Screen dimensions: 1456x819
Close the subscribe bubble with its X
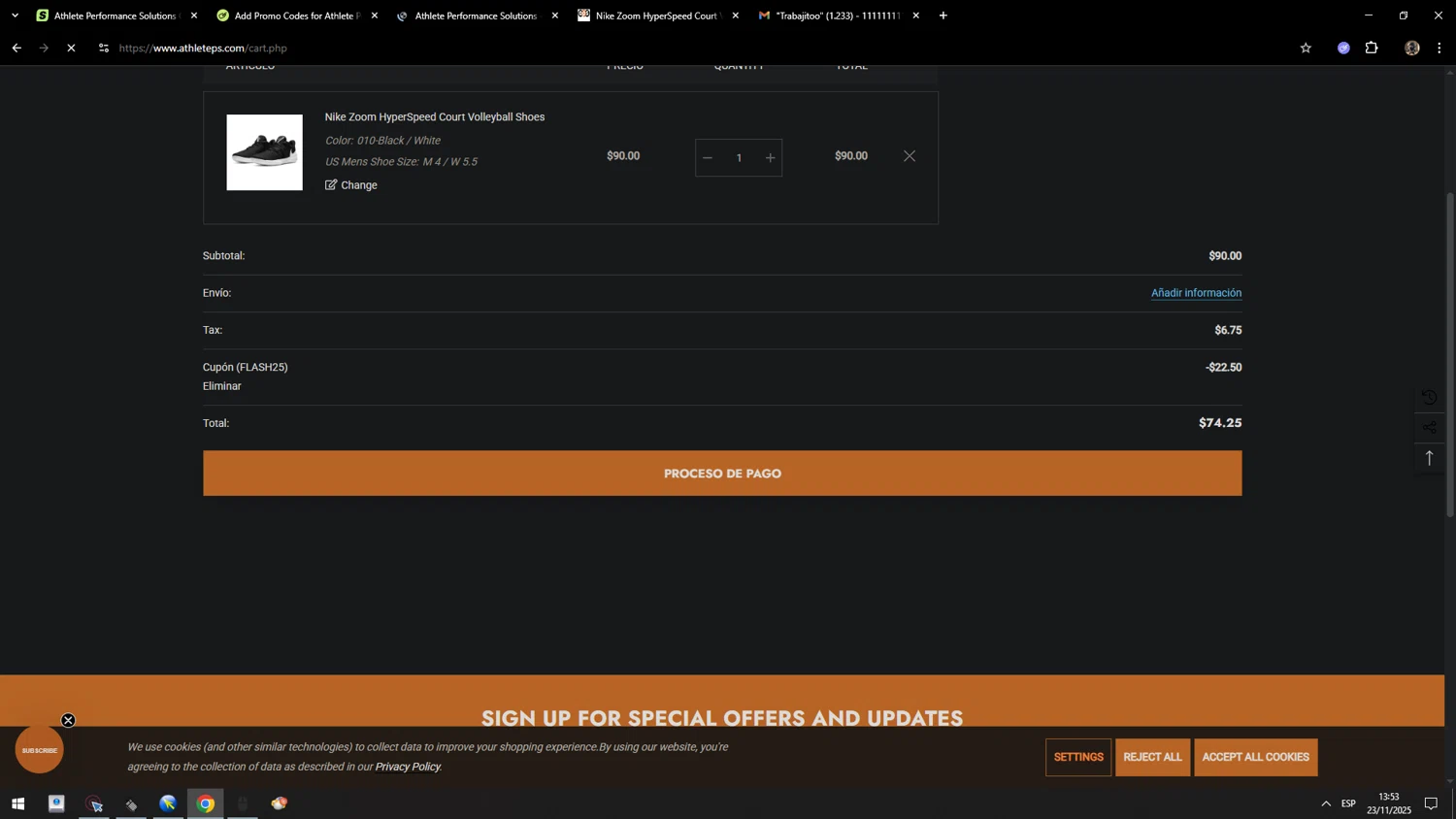click(x=68, y=721)
